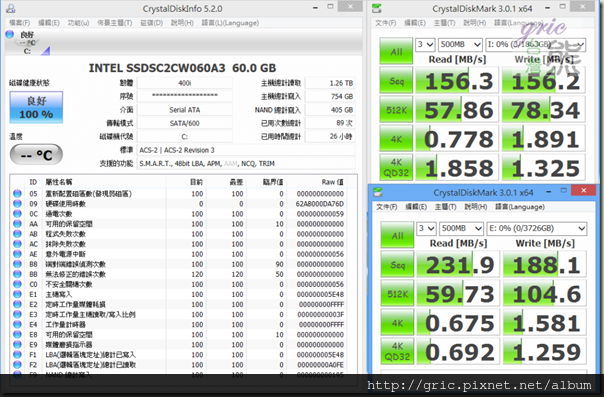The height and width of the screenshot is (397, 604).
Task: Click the interface field showing Serial ATA
Action: click(185, 110)
